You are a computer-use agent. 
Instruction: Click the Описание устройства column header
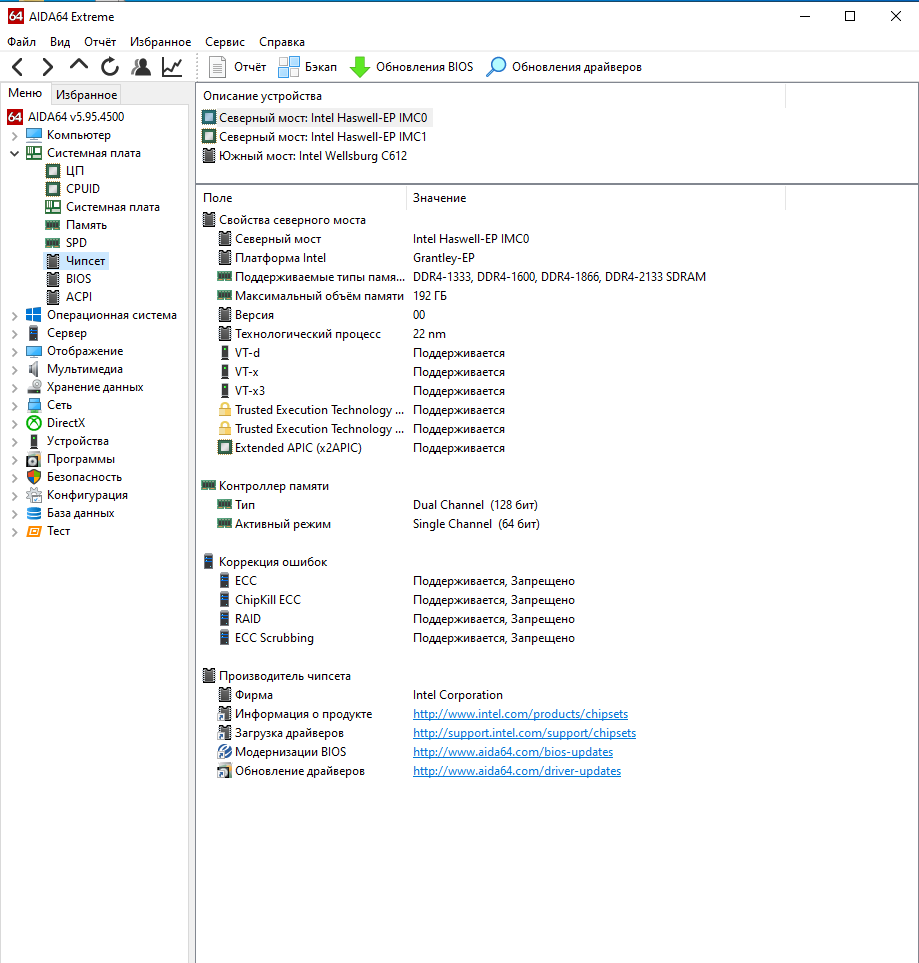(491, 96)
